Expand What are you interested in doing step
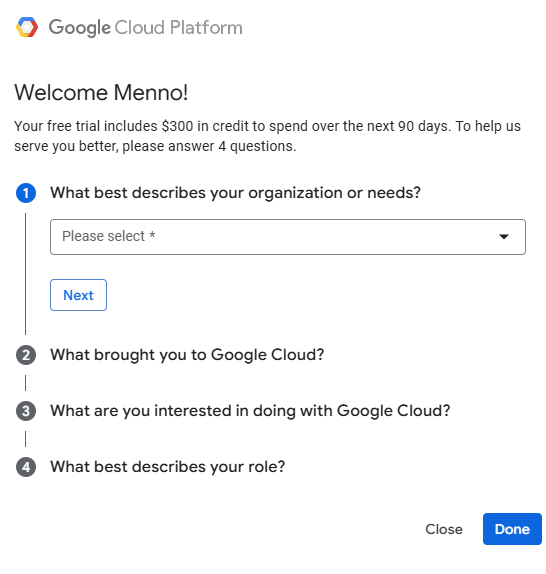The image size is (546, 574). [x=250, y=411]
